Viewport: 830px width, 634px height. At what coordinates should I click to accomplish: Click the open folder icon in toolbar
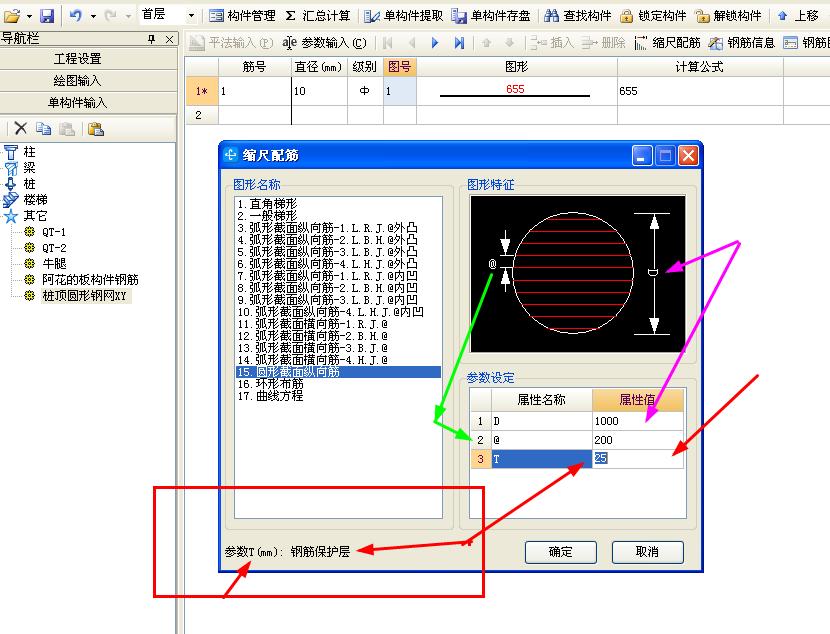click(x=12, y=16)
